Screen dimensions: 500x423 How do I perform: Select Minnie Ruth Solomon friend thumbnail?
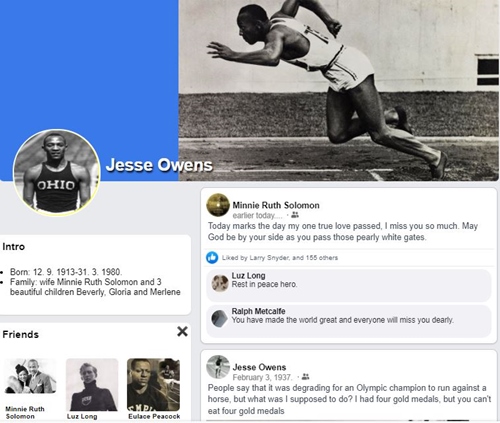(x=30, y=376)
